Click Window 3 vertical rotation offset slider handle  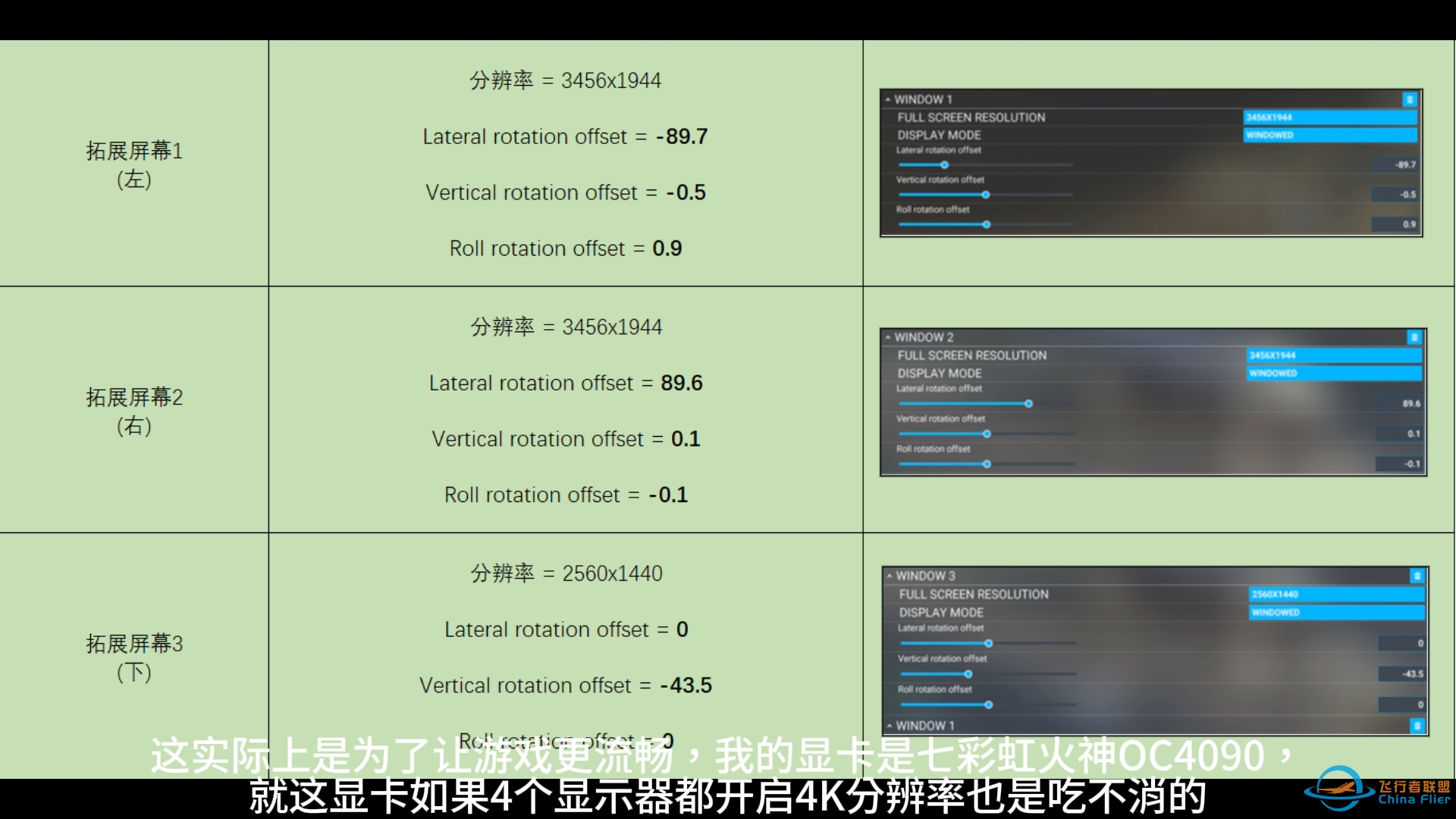coord(968,674)
